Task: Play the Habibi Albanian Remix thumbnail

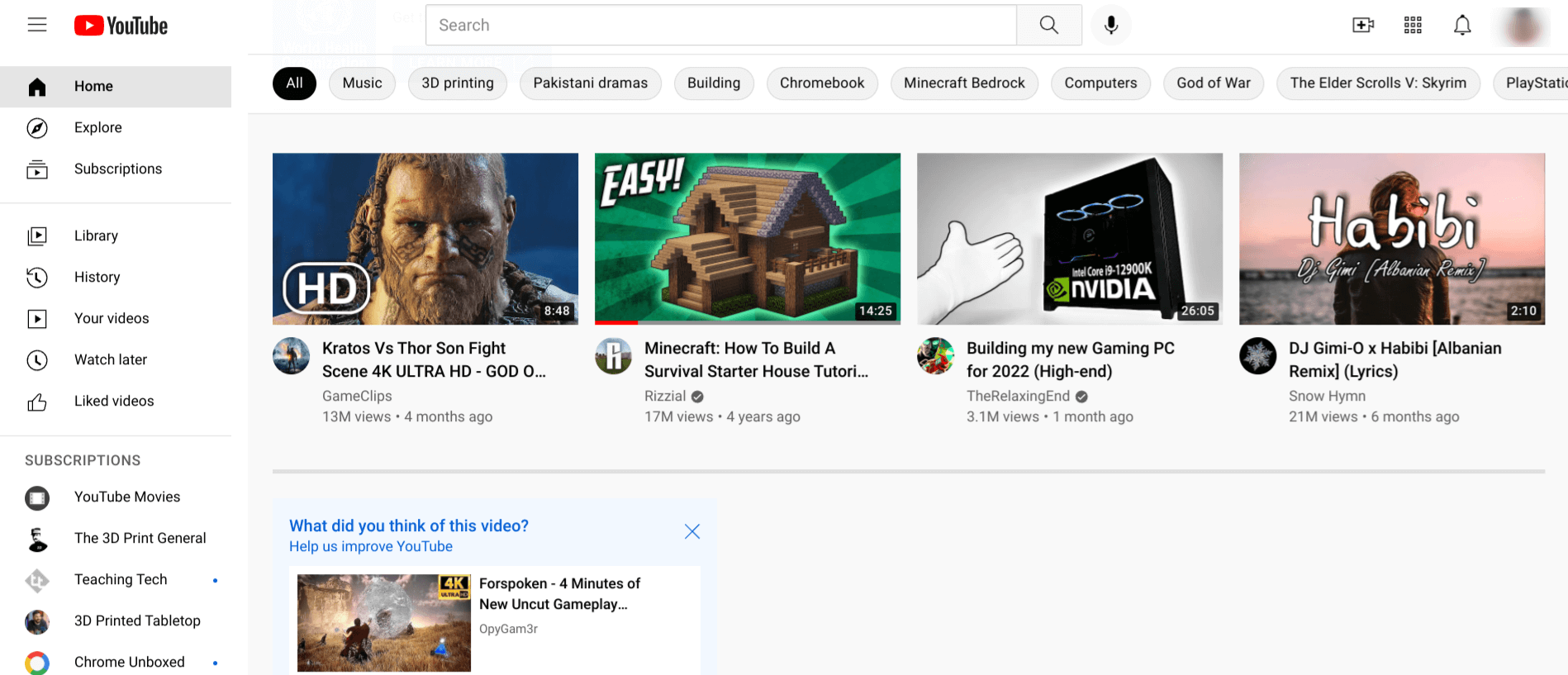Action: coord(1392,239)
